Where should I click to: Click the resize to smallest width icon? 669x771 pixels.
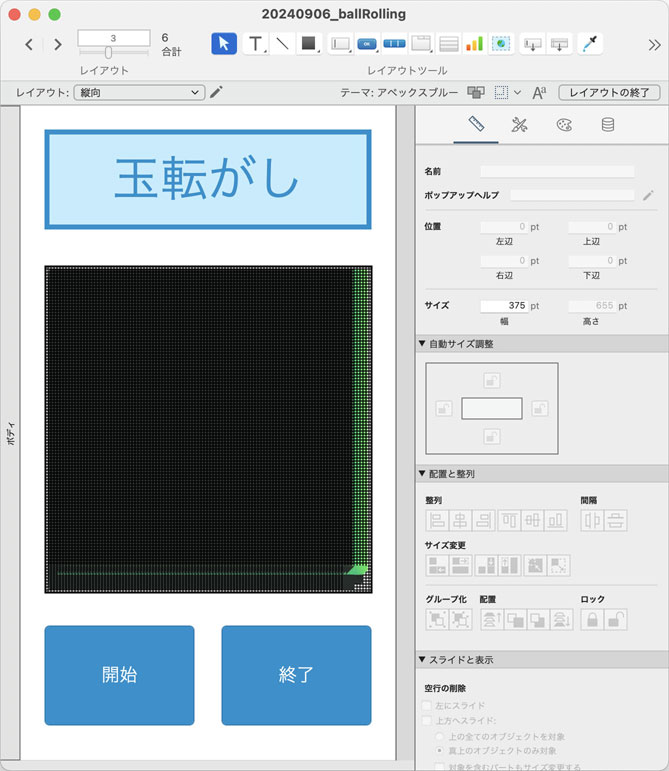(x=437, y=565)
